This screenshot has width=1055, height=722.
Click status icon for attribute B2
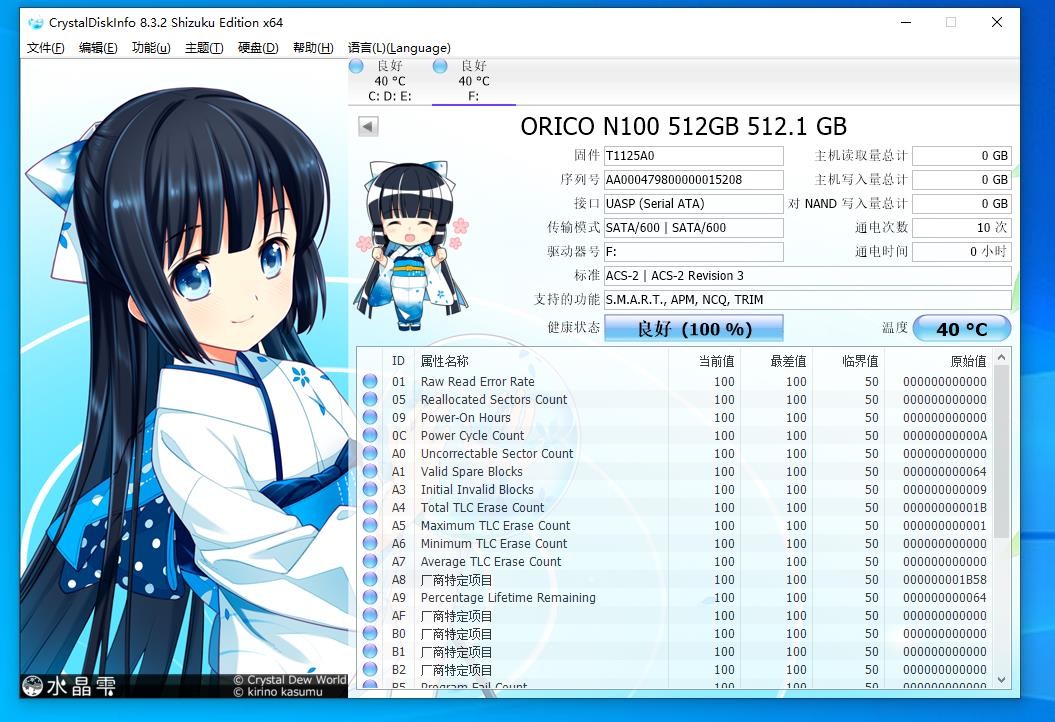click(x=370, y=669)
